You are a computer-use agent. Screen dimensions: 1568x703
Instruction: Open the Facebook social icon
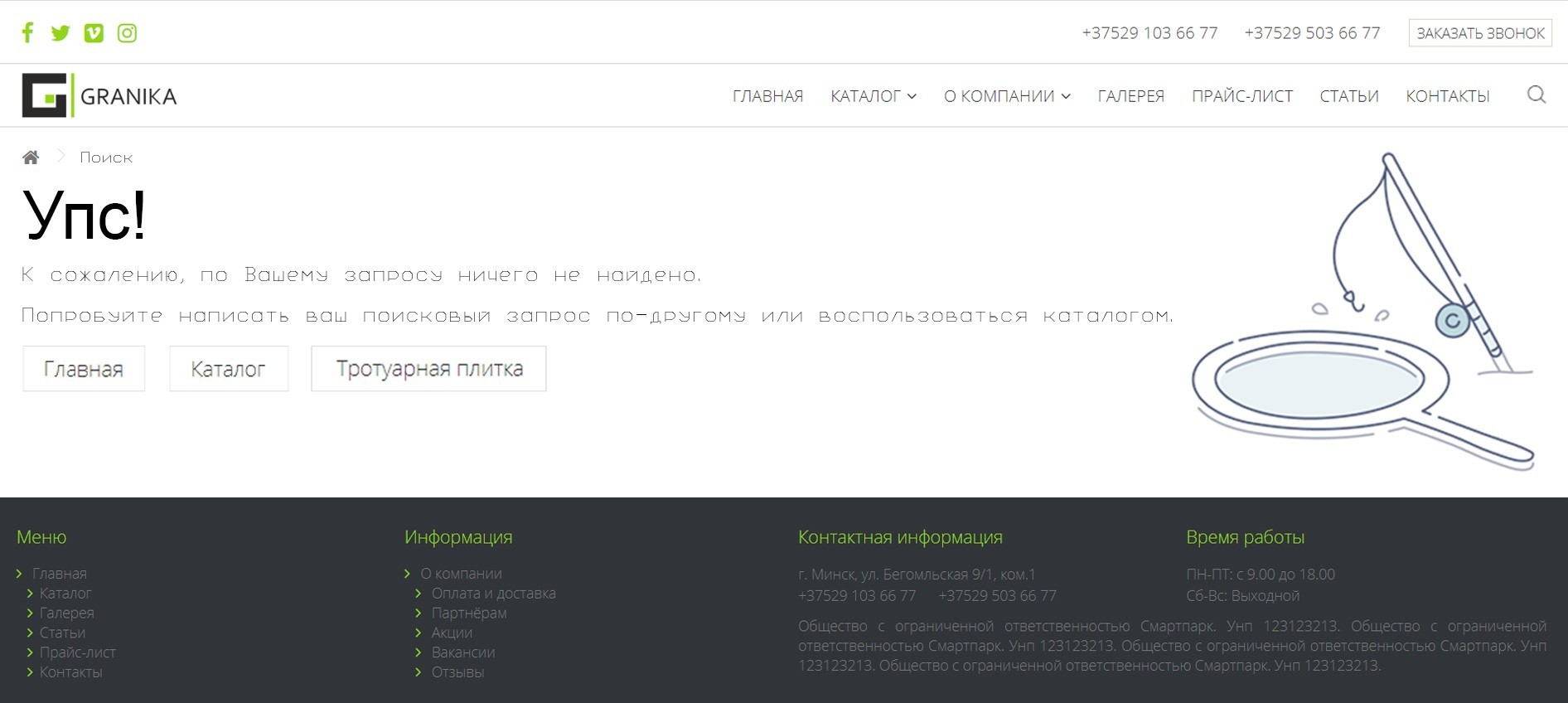click(x=27, y=33)
